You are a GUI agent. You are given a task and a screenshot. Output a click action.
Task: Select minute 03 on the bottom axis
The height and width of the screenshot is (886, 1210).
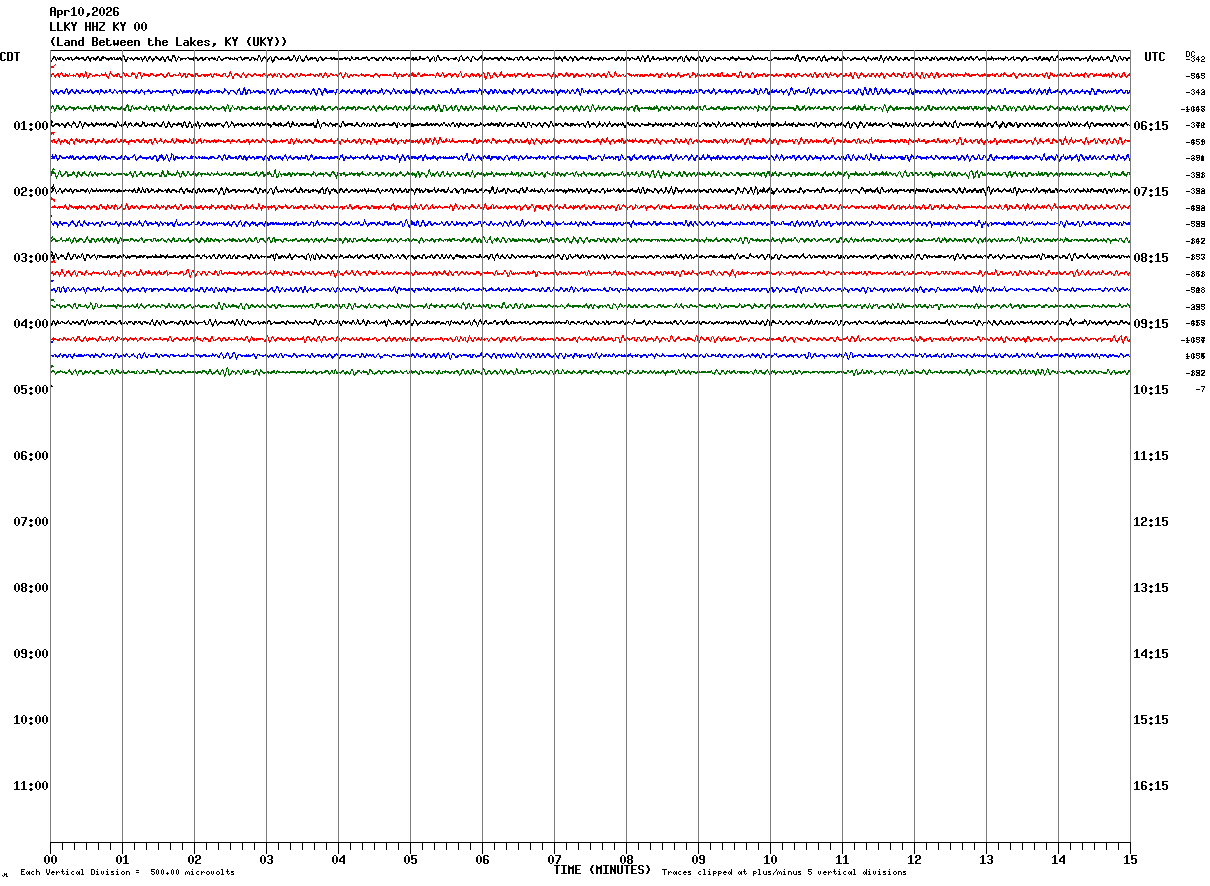pos(266,860)
